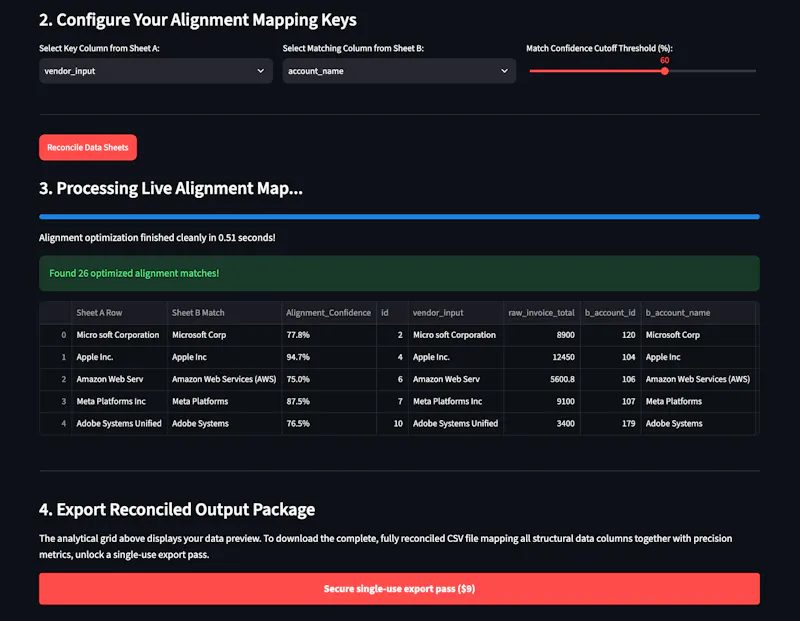Select the Sheet B Match column header
Viewport: 800px width, 621px height.
point(224,313)
